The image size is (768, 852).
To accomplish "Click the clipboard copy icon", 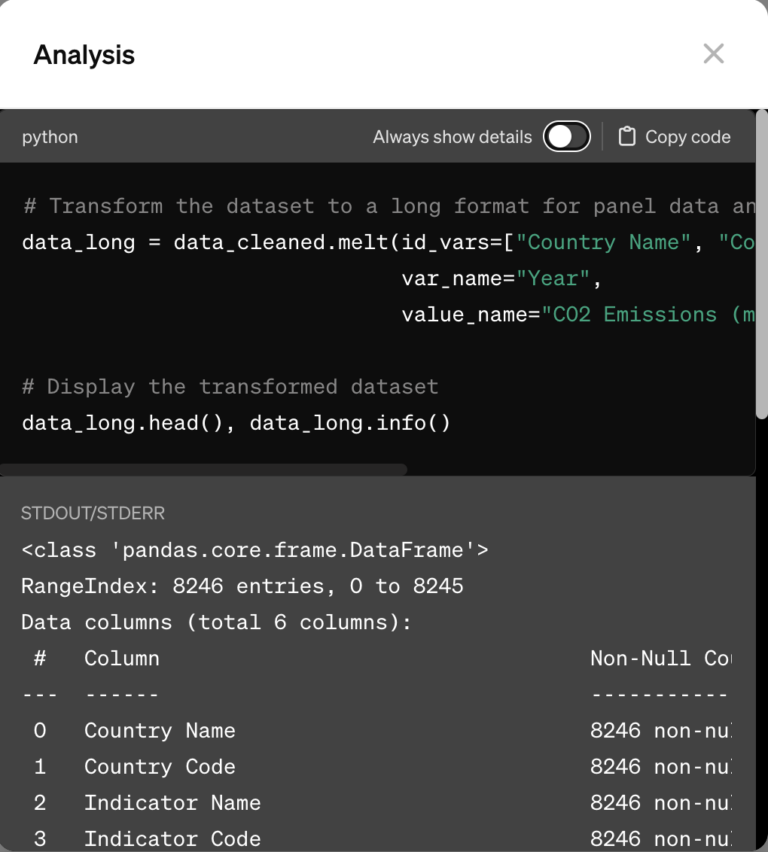I will point(627,137).
